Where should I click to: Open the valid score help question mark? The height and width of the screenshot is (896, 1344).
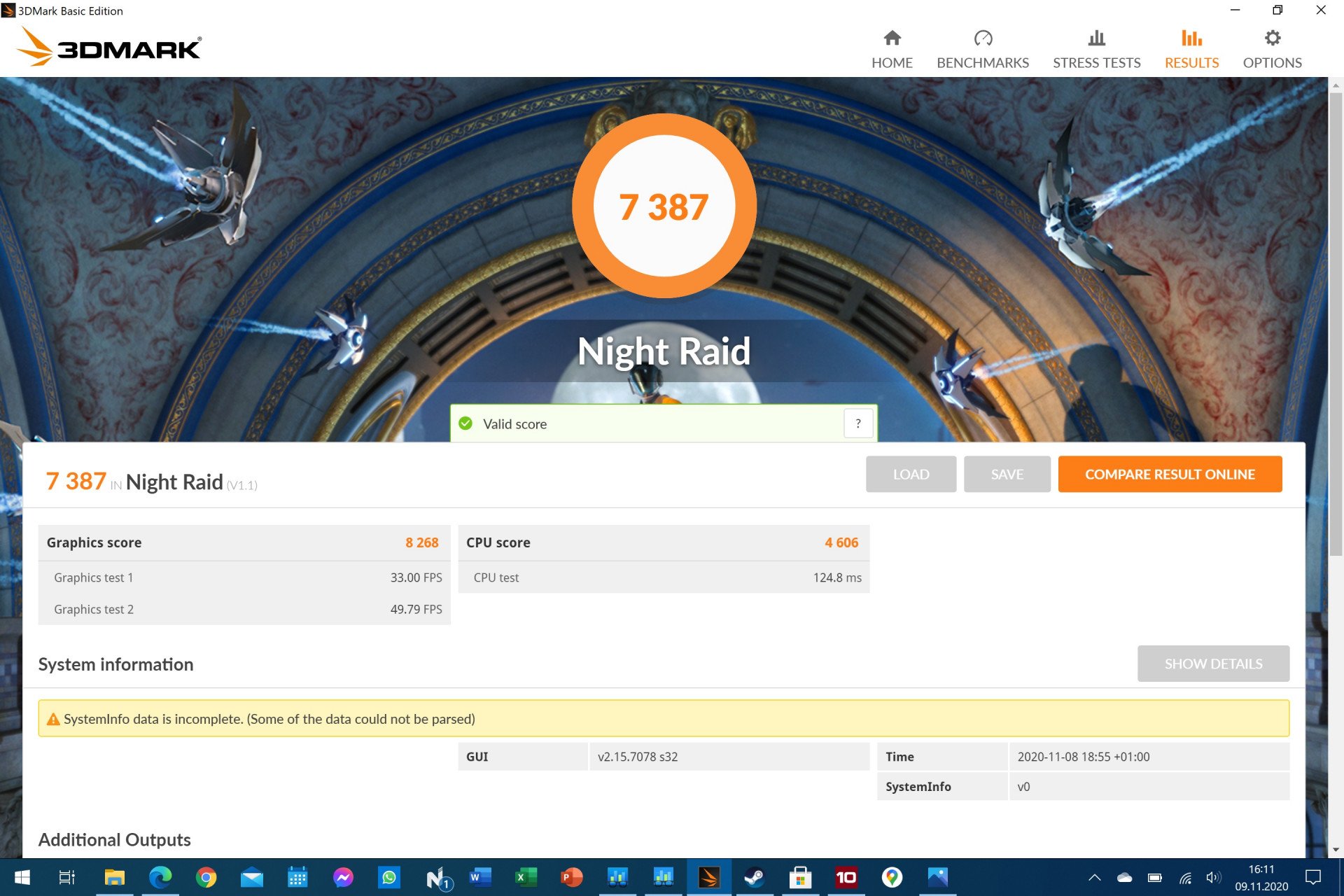tap(858, 423)
